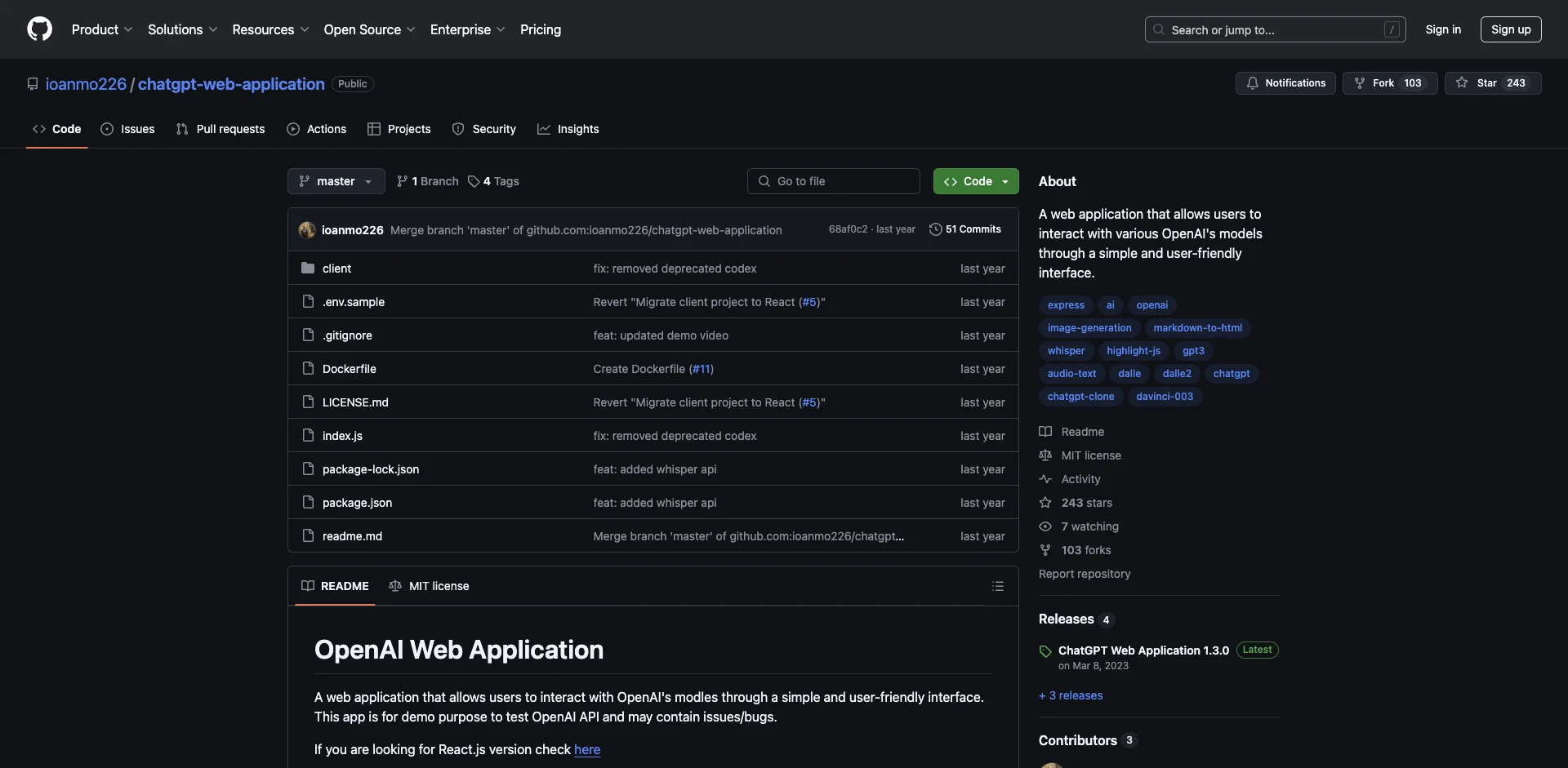Open the Pricing link
This screenshot has height=768, width=1568.
point(541,29)
